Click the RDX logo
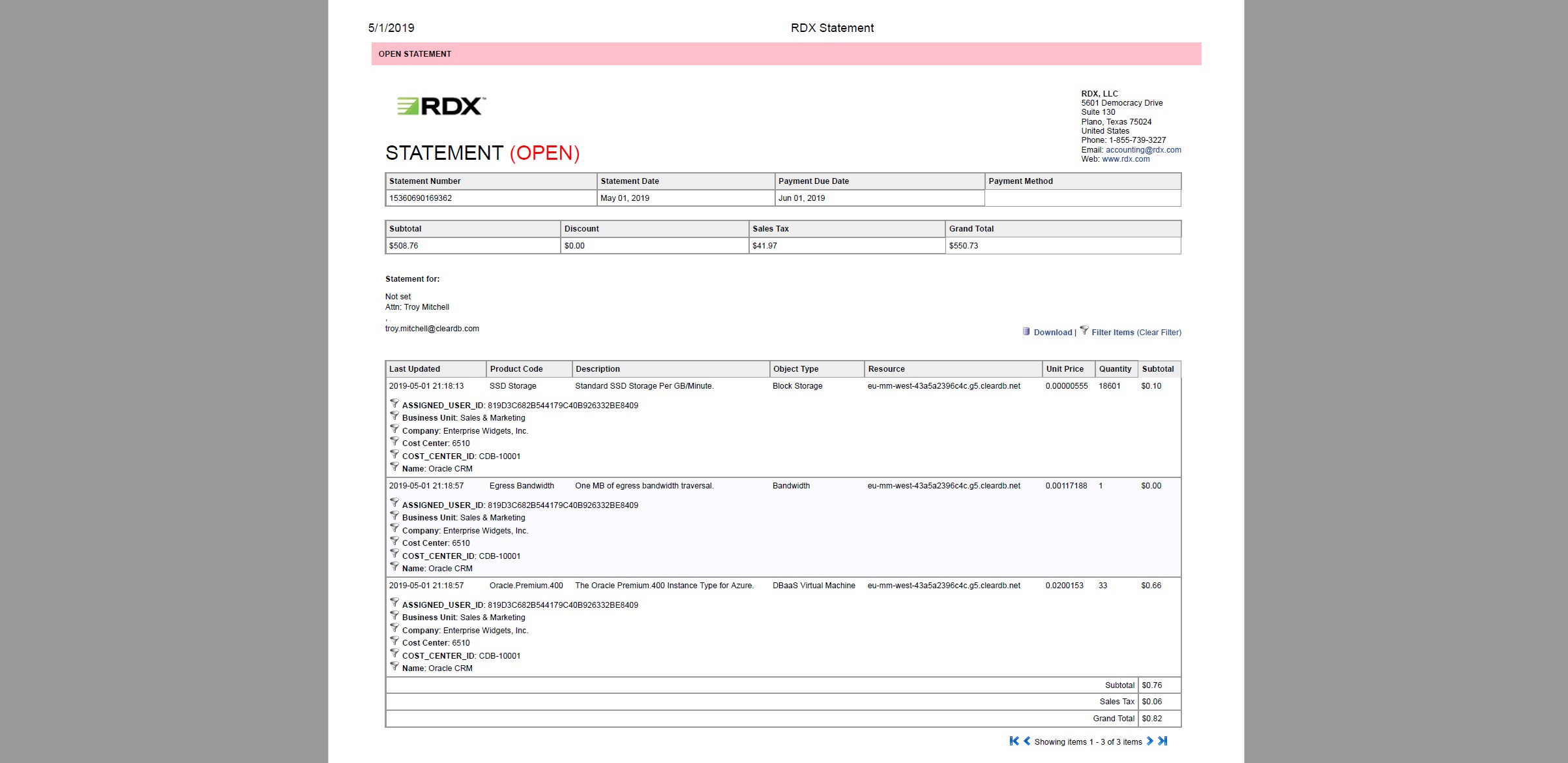Image resolution: width=1568 pixels, height=763 pixels. 441,106
